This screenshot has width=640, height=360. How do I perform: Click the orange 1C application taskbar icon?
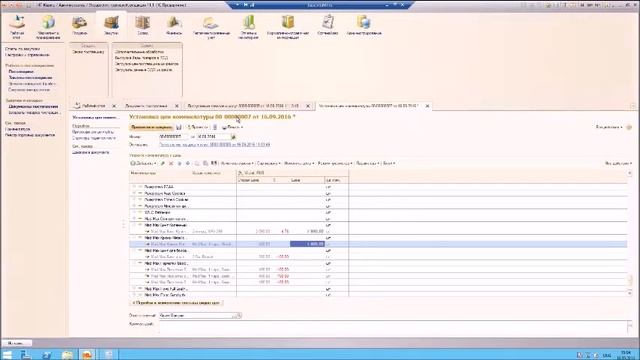[x=87, y=355]
